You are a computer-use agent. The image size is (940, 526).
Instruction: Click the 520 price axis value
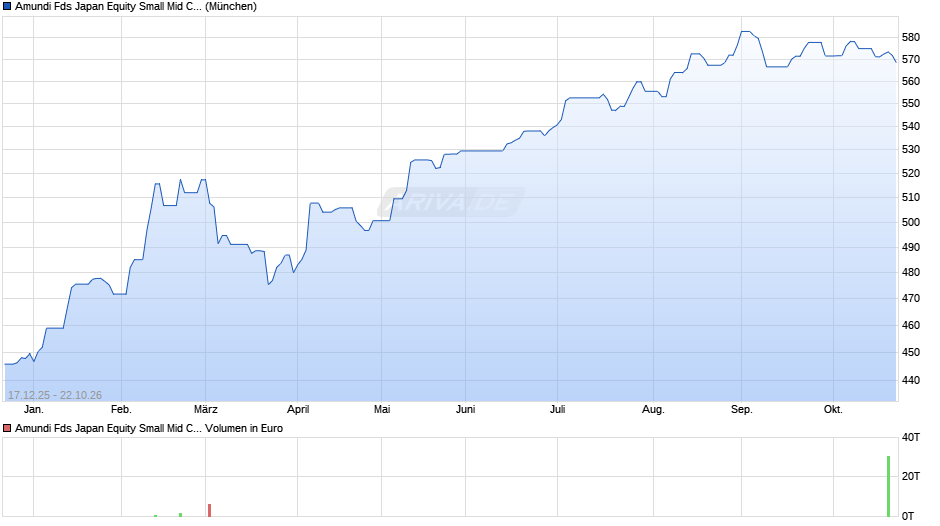[x=911, y=173]
